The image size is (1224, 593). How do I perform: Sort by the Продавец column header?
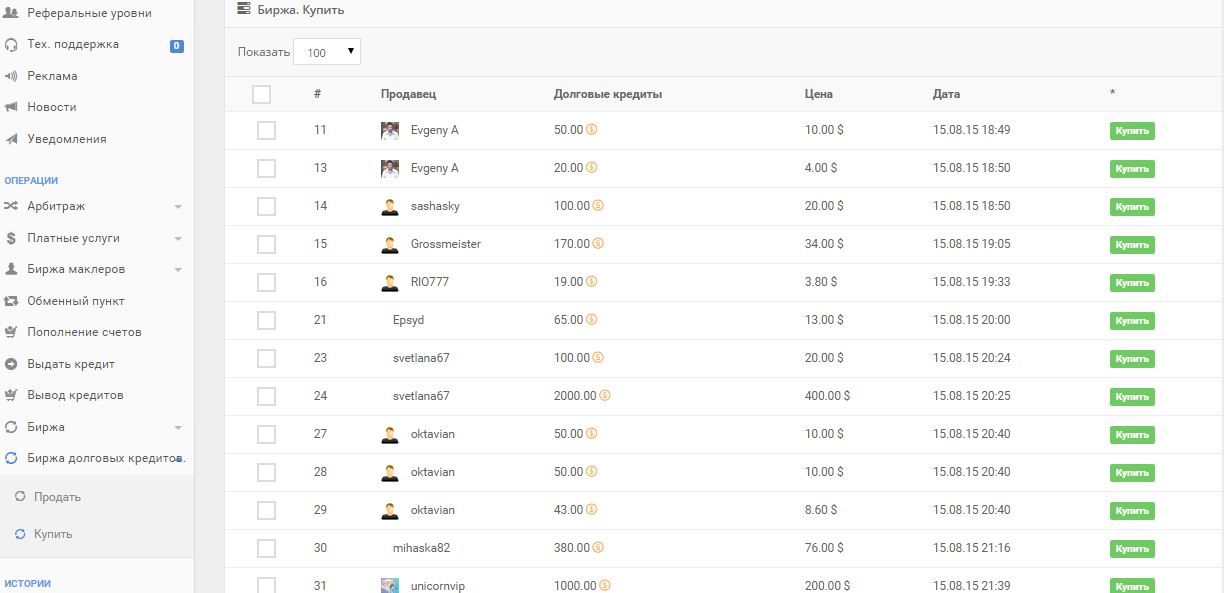pyautogui.click(x=408, y=94)
